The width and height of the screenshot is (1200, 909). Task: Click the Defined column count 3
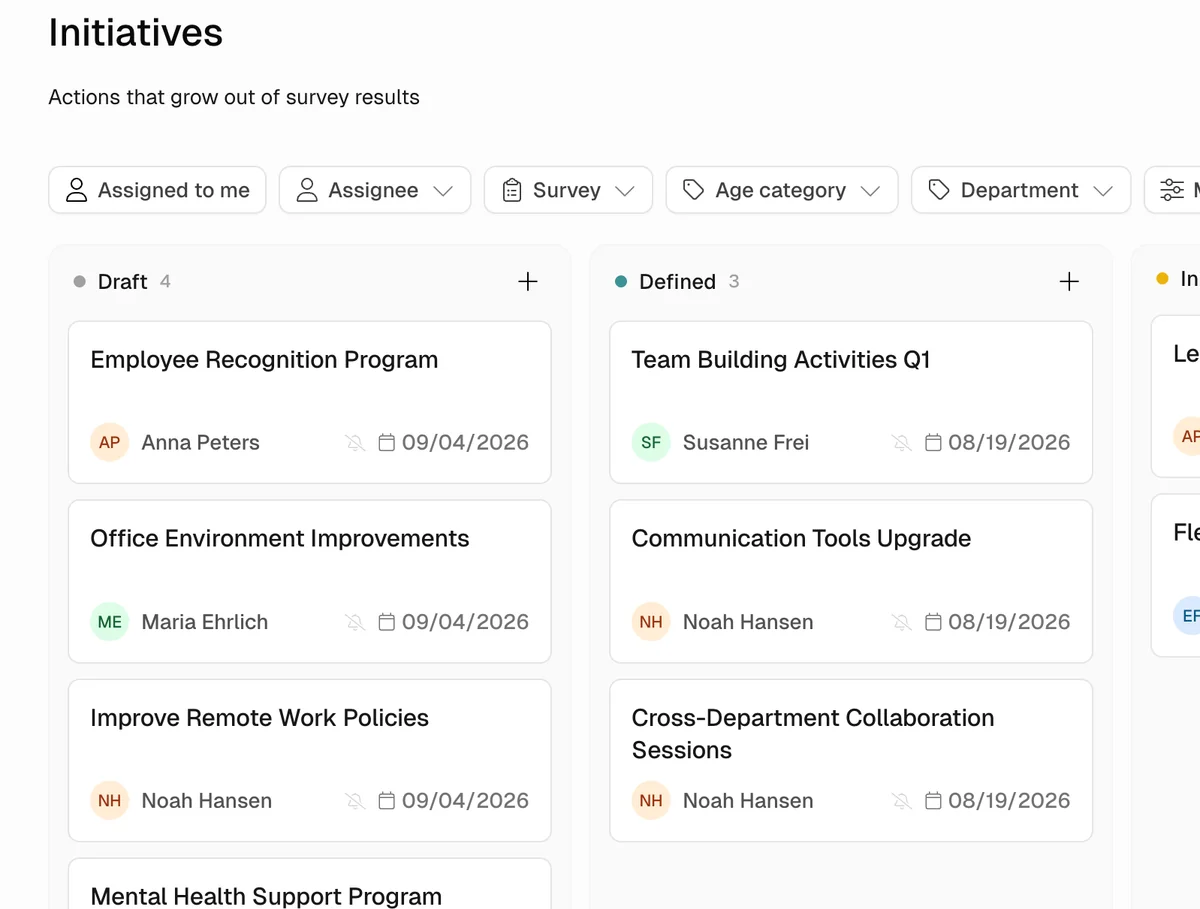click(x=734, y=282)
